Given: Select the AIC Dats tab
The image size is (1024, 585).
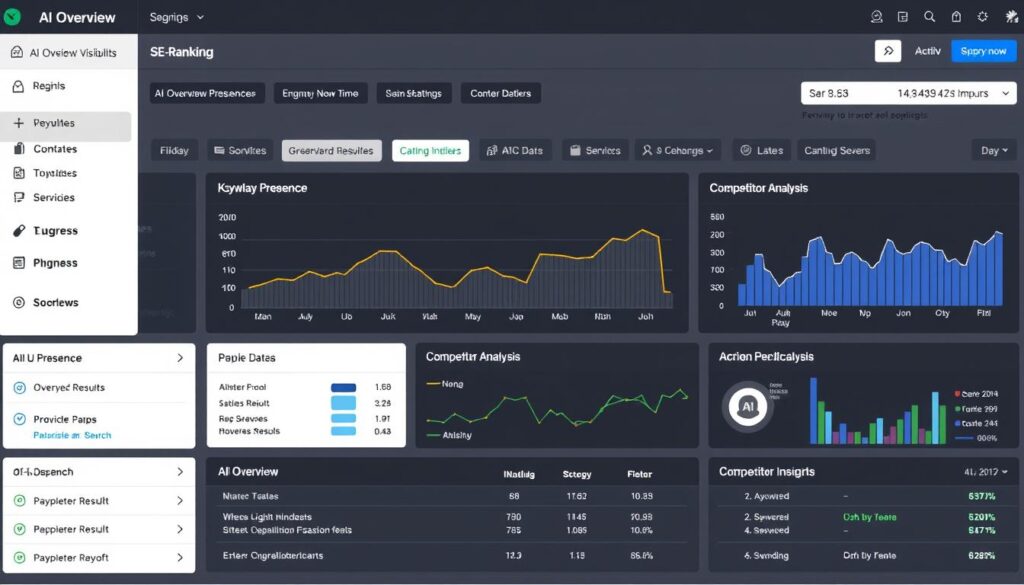Looking at the screenshot, I should pyautogui.click(x=515, y=150).
